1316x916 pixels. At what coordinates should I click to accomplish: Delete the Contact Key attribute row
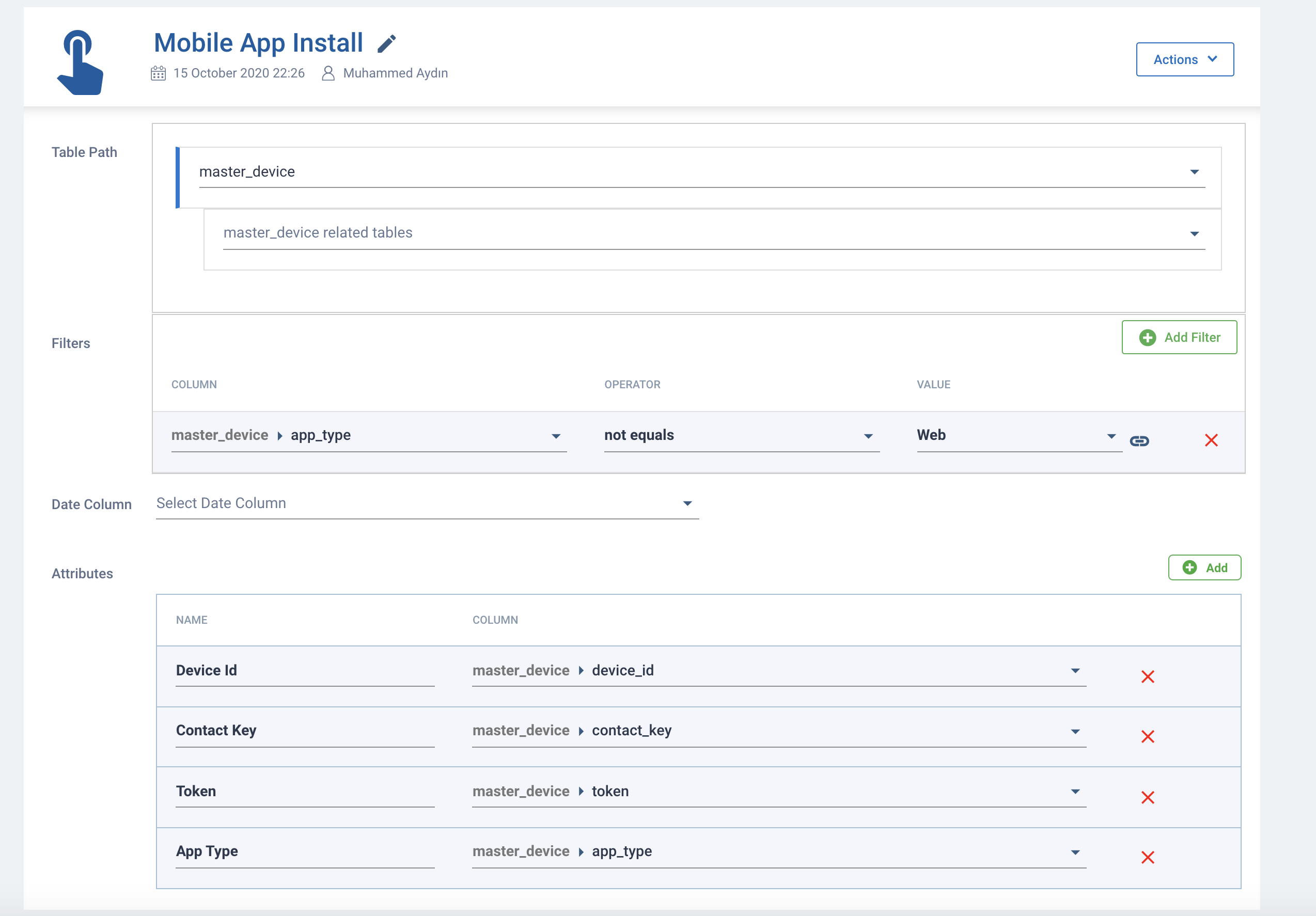point(1148,737)
